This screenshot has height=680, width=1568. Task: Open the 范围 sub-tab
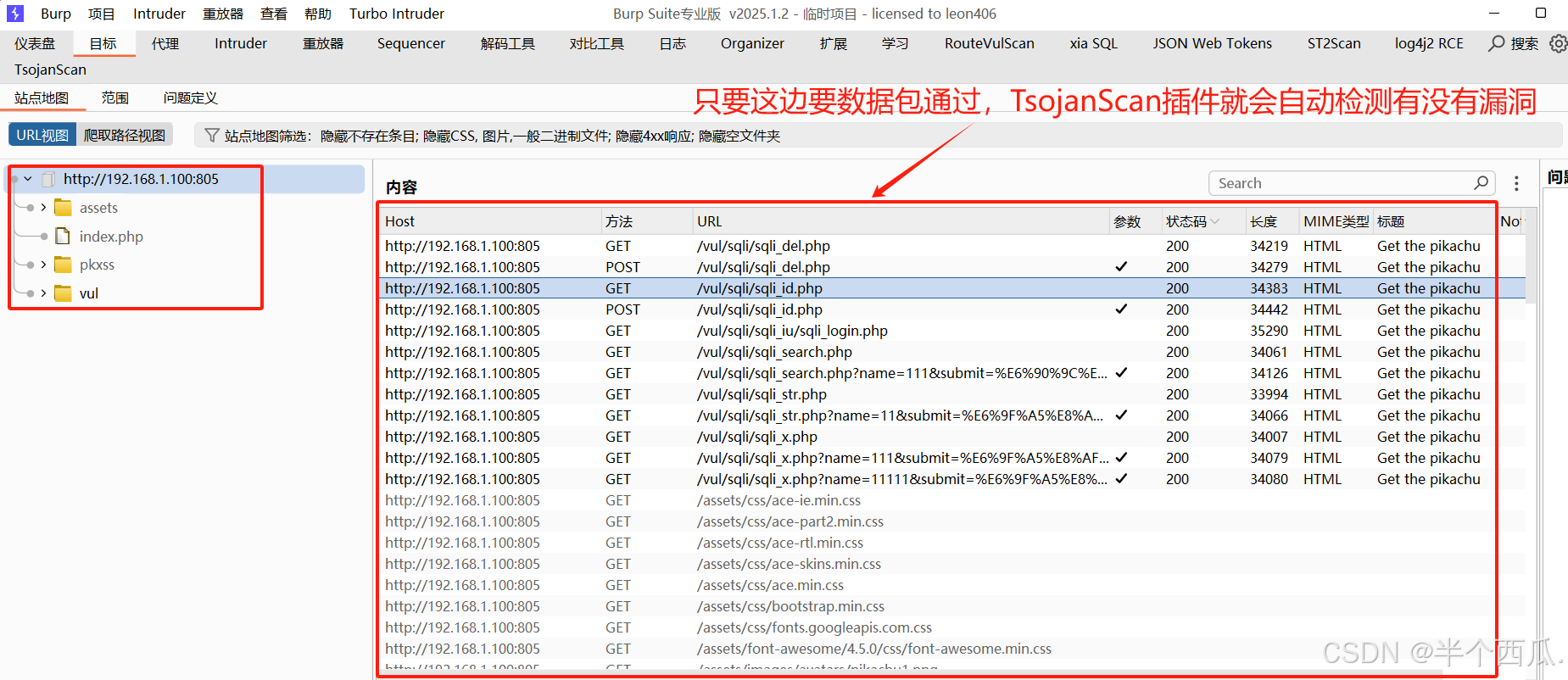tap(114, 98)
